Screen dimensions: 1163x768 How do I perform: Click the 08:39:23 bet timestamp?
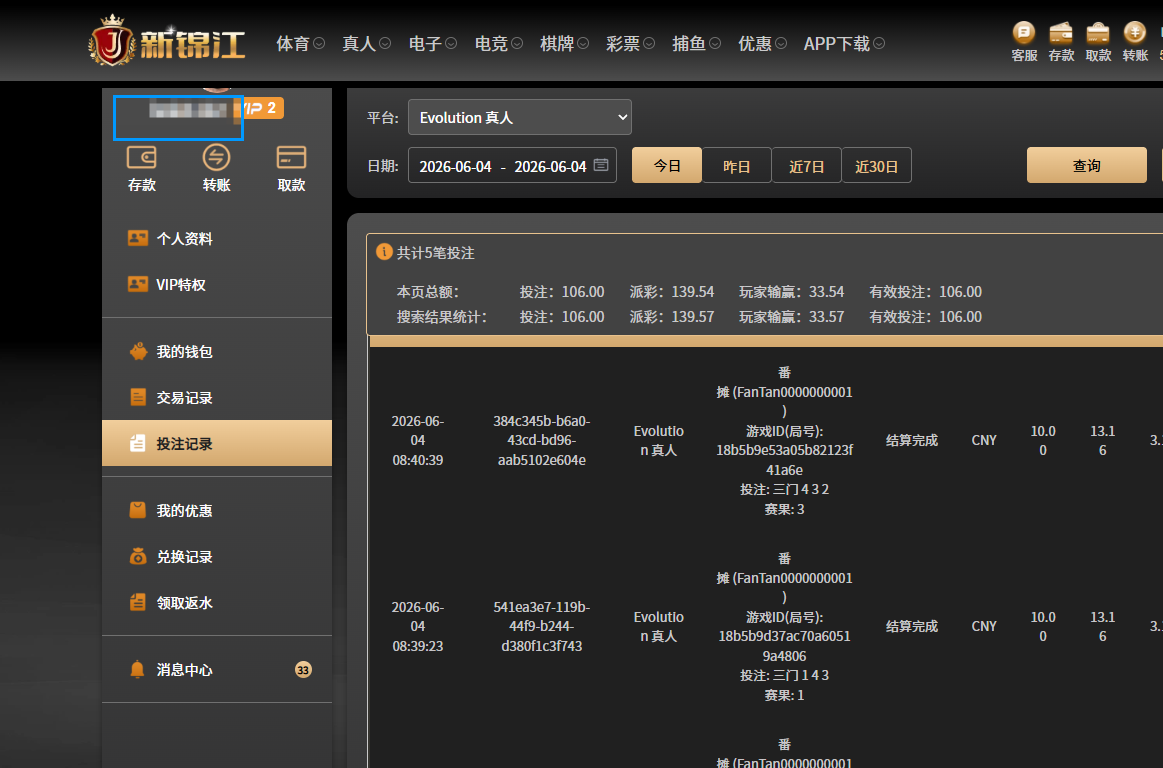[x=418, y=646]
